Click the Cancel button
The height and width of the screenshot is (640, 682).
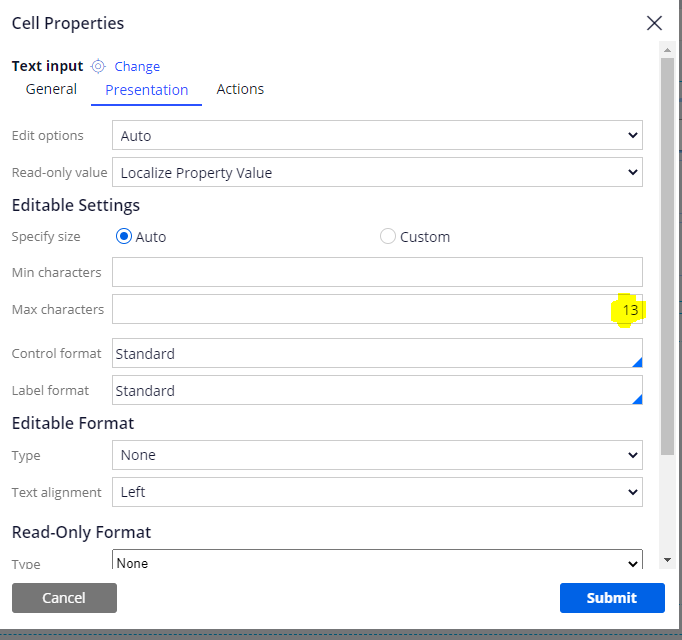click(64, 598)
